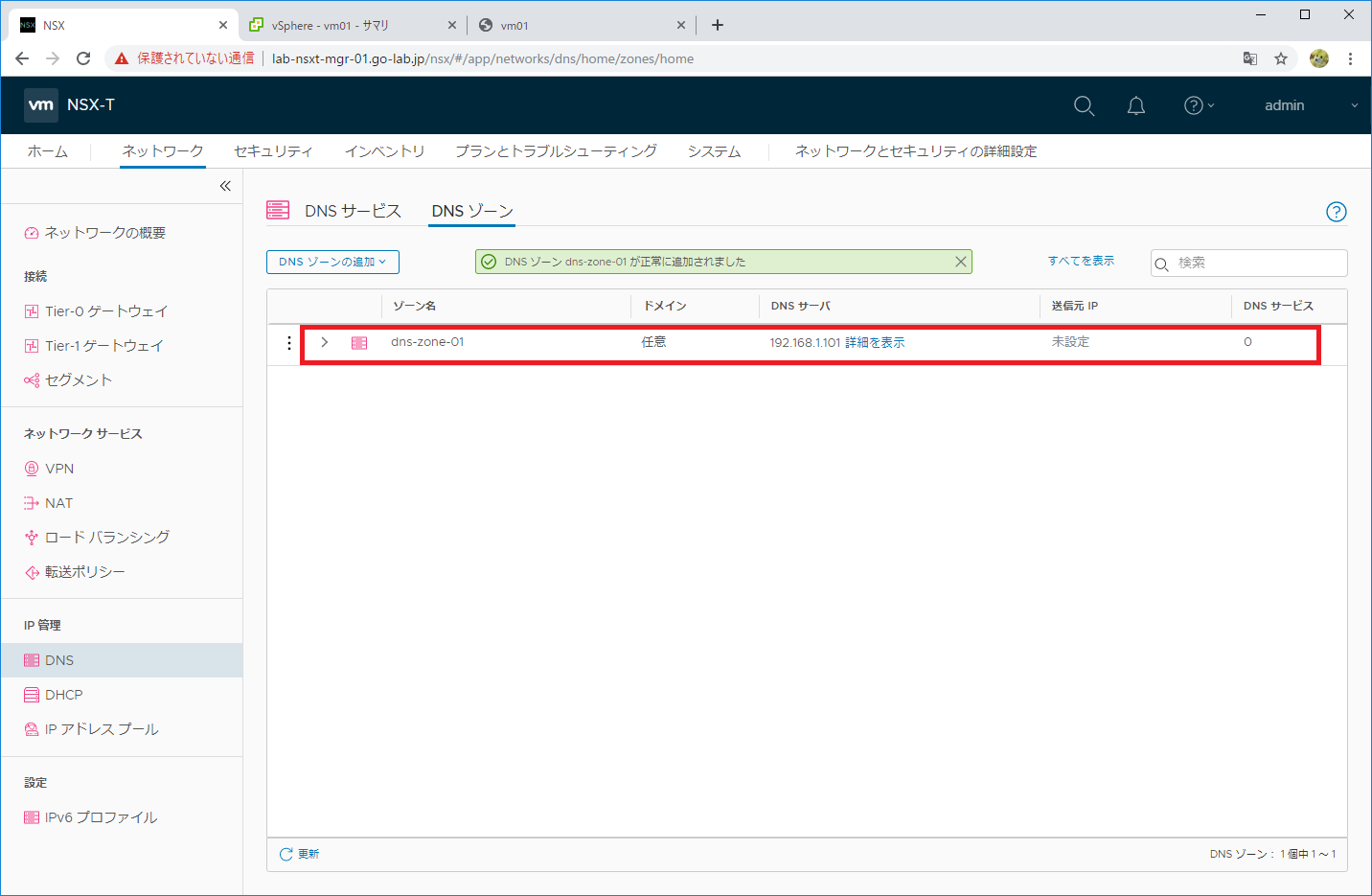Open the three-dot menu for dns-zone-01
Screen dimensions: 1372x896
point(289,342)
